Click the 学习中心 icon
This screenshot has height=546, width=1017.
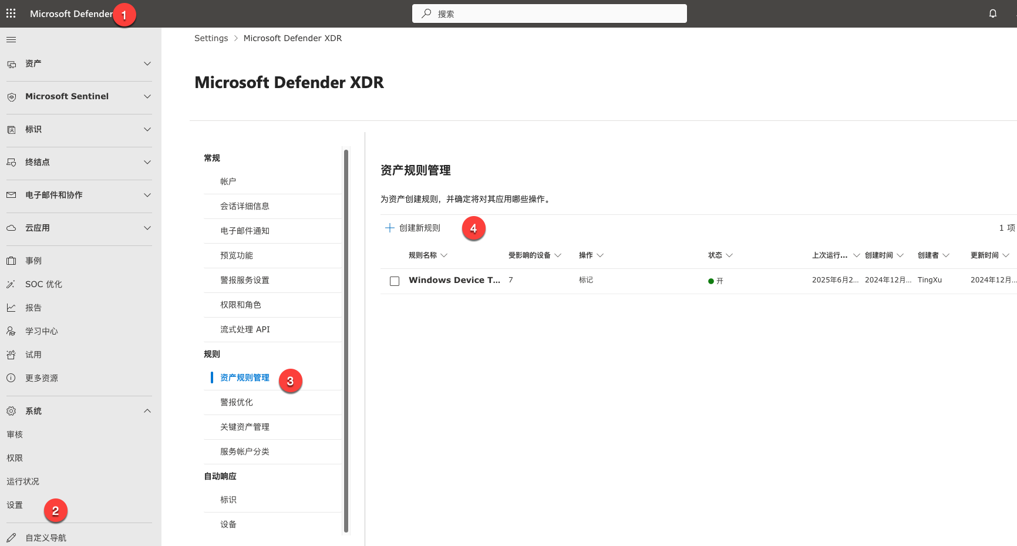point(11,331)
